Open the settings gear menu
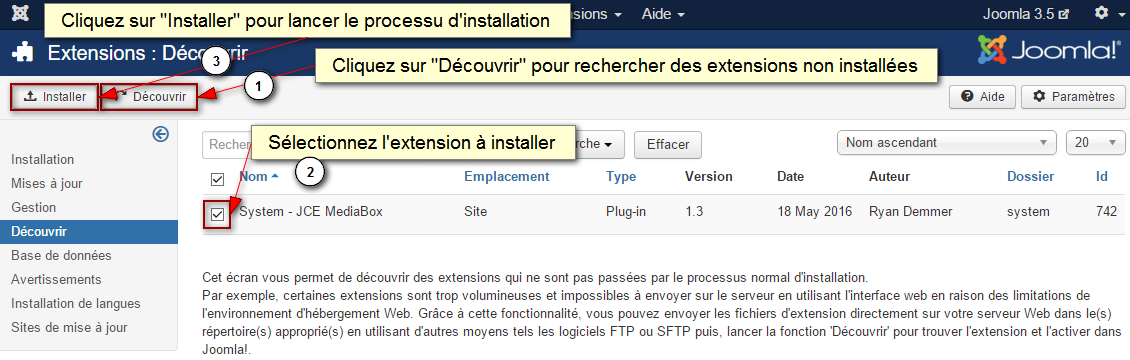The height and width of the screenshot is (360, 1130). coord(1105,14)
